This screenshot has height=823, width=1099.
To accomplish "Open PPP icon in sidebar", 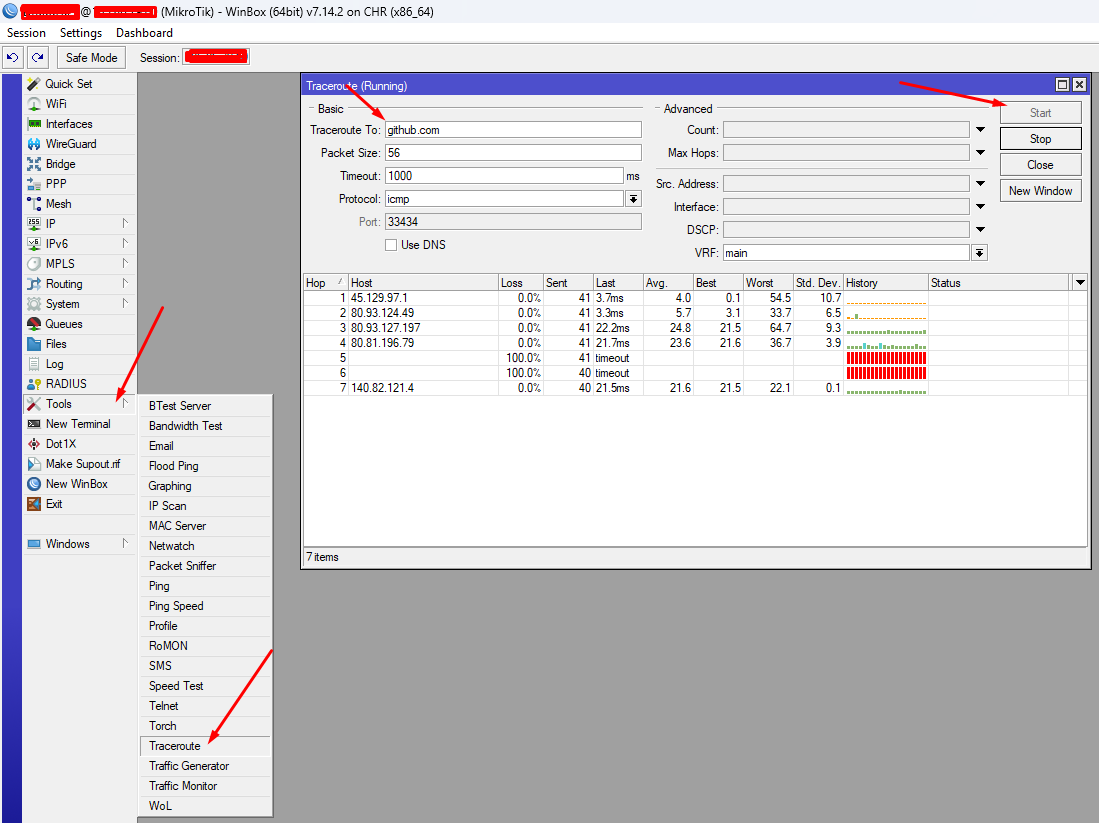I will pos(34,184).
